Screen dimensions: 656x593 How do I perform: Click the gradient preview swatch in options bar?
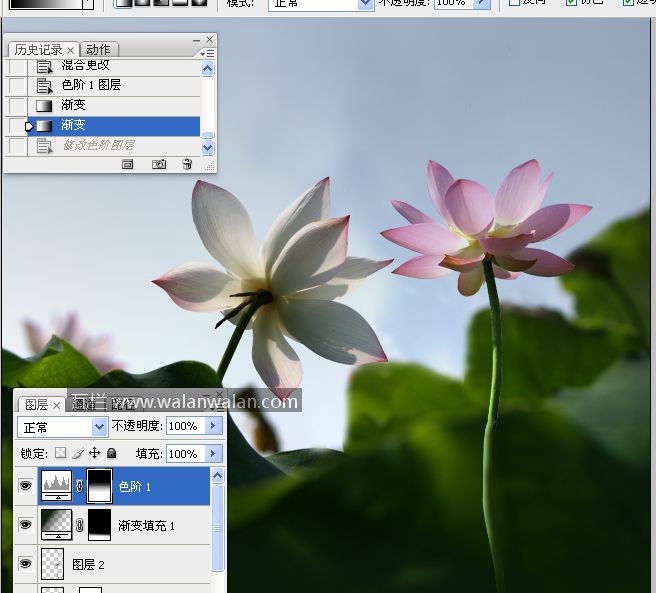click(38, 3)
